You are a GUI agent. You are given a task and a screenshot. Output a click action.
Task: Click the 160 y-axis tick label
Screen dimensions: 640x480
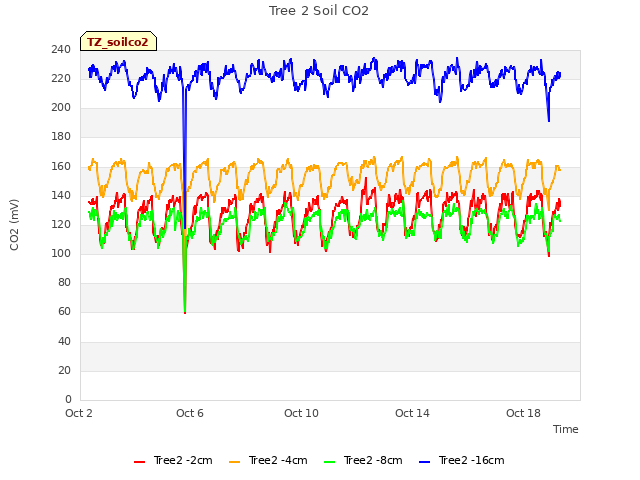[61, 167]
